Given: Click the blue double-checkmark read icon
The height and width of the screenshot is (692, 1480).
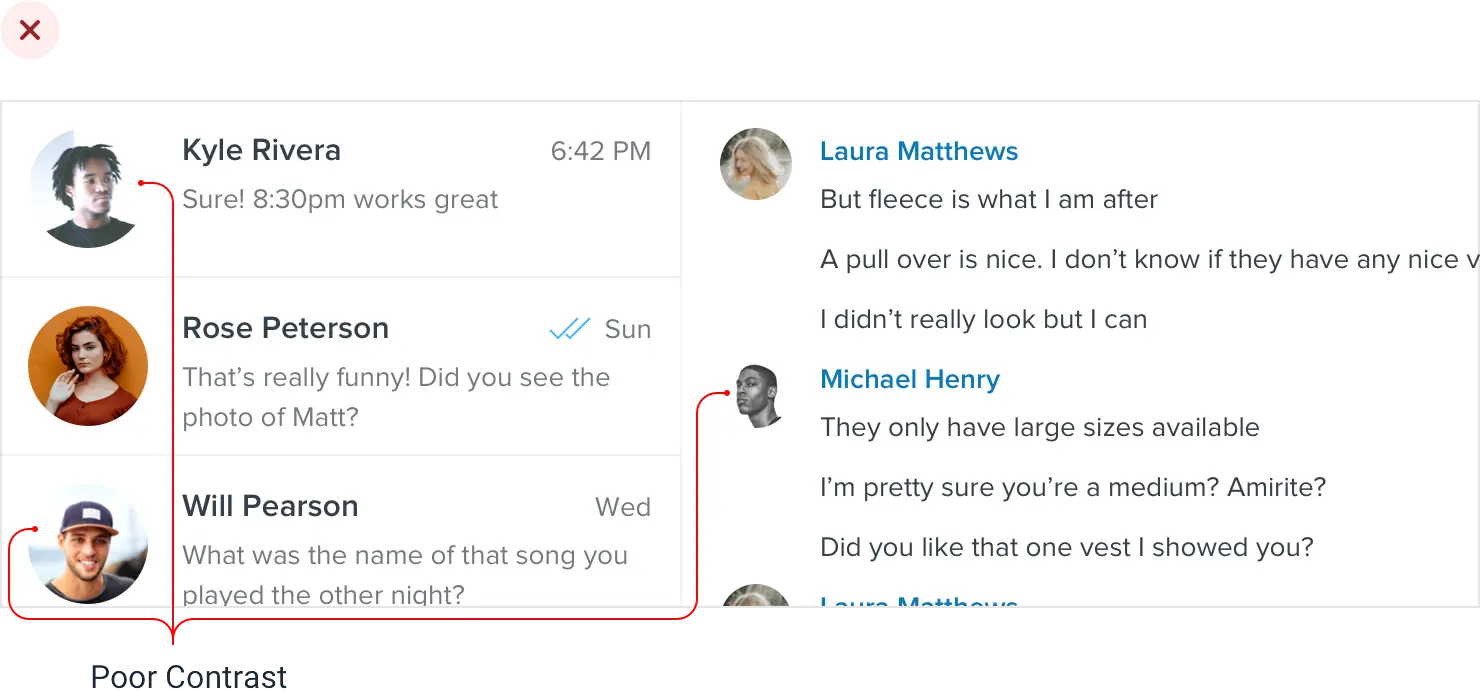Looking at the screenshot, I should click(570, 329).
